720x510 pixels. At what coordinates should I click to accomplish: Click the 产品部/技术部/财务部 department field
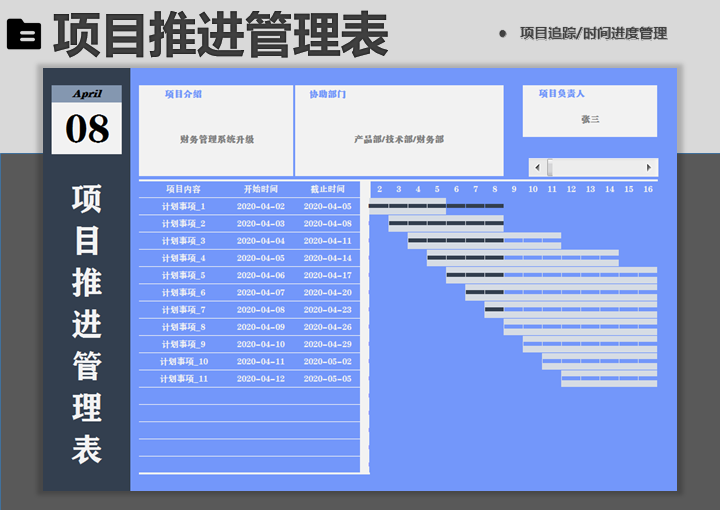[x=398, y=139]
